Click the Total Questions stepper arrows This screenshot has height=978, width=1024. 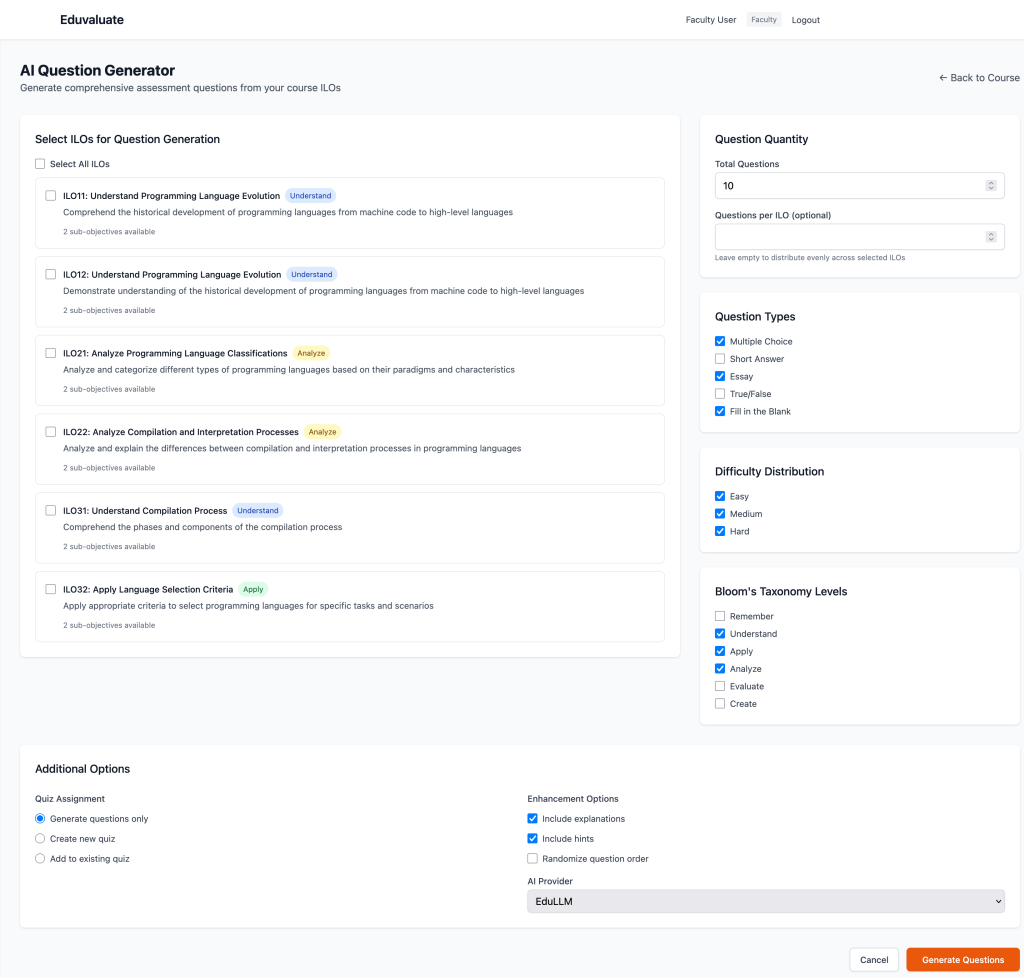tap(990, 186)
